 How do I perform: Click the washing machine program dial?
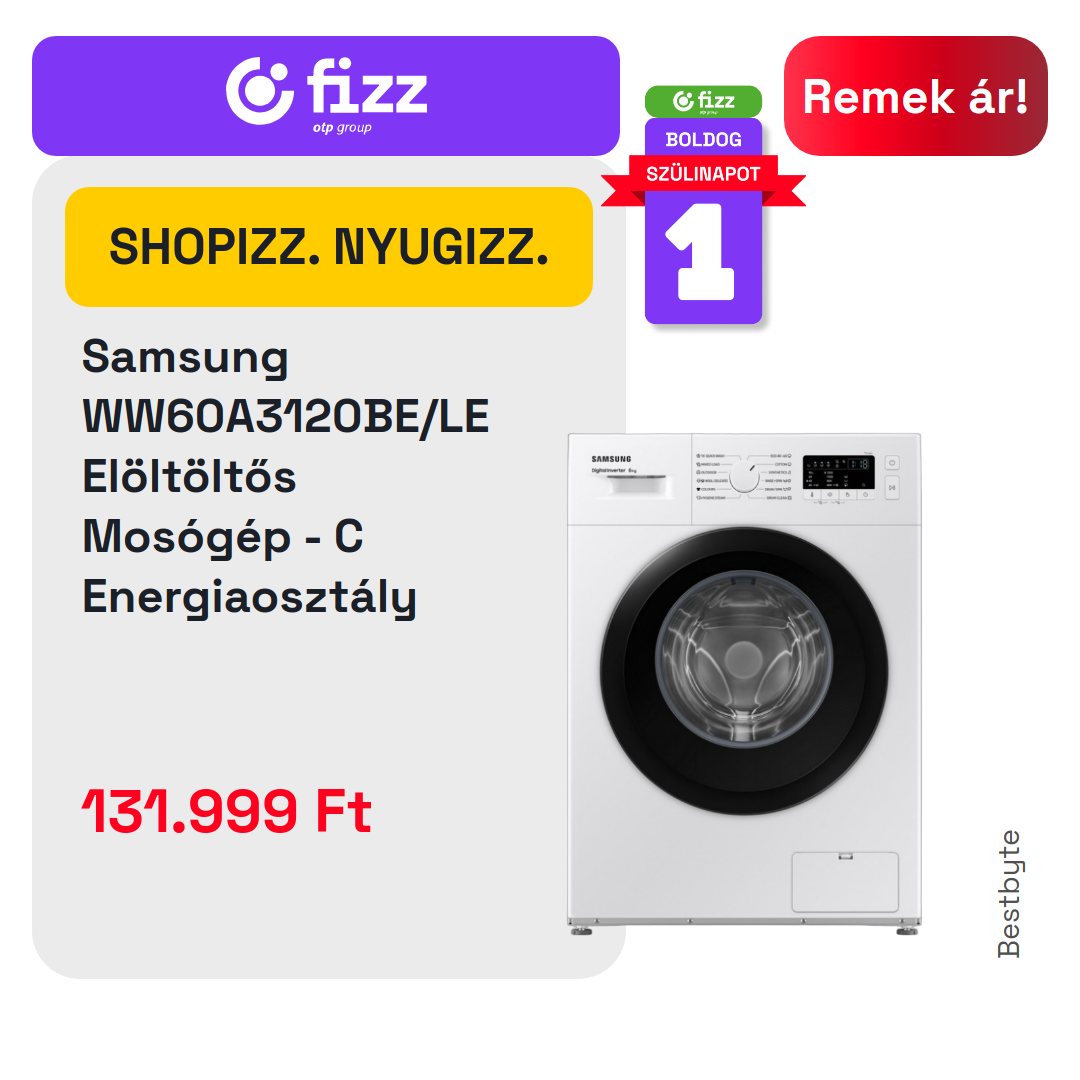point(745,477)
